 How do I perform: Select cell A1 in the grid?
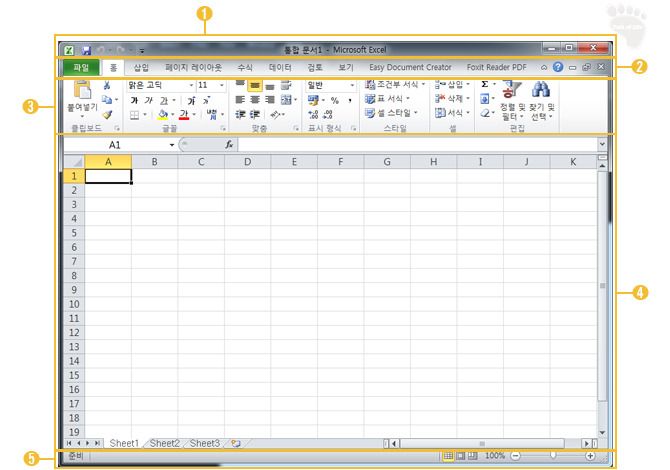109,176
